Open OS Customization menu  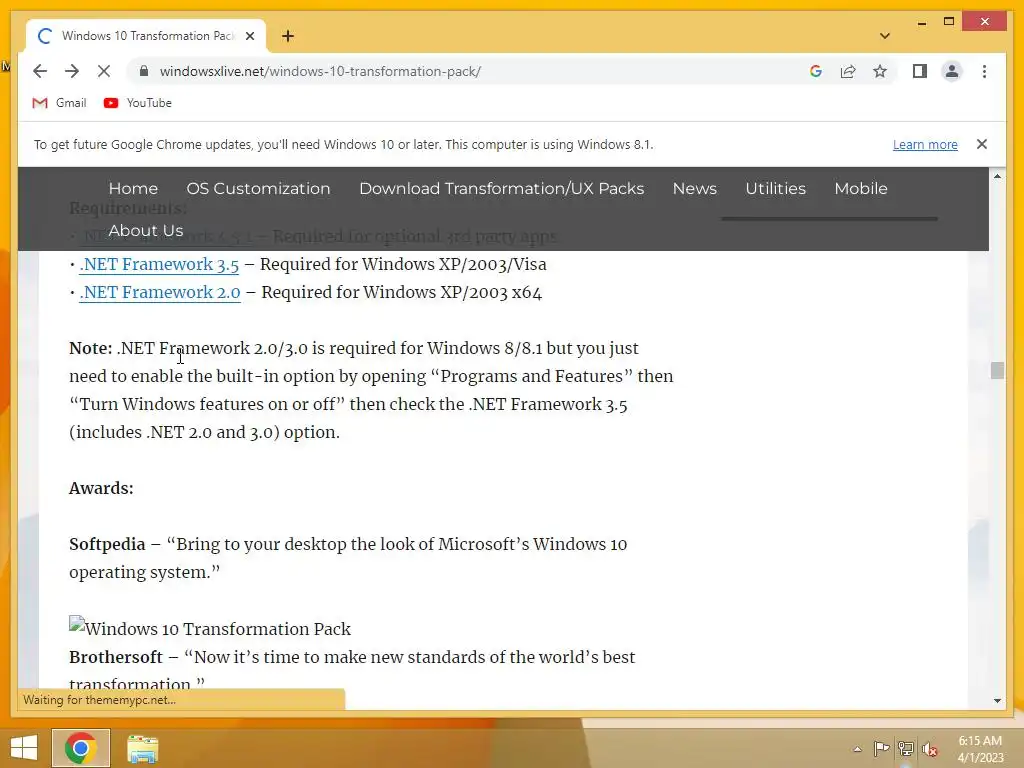pyautogui.click(x=258, y=188)
